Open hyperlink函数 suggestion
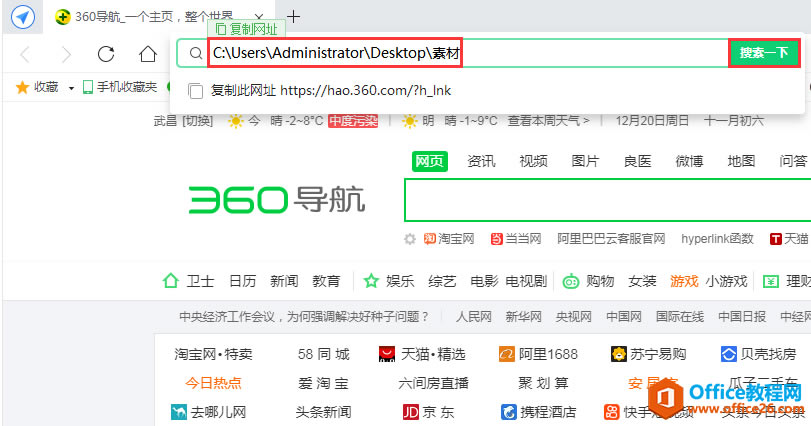 pyautogui.click(x=717, y=239)
